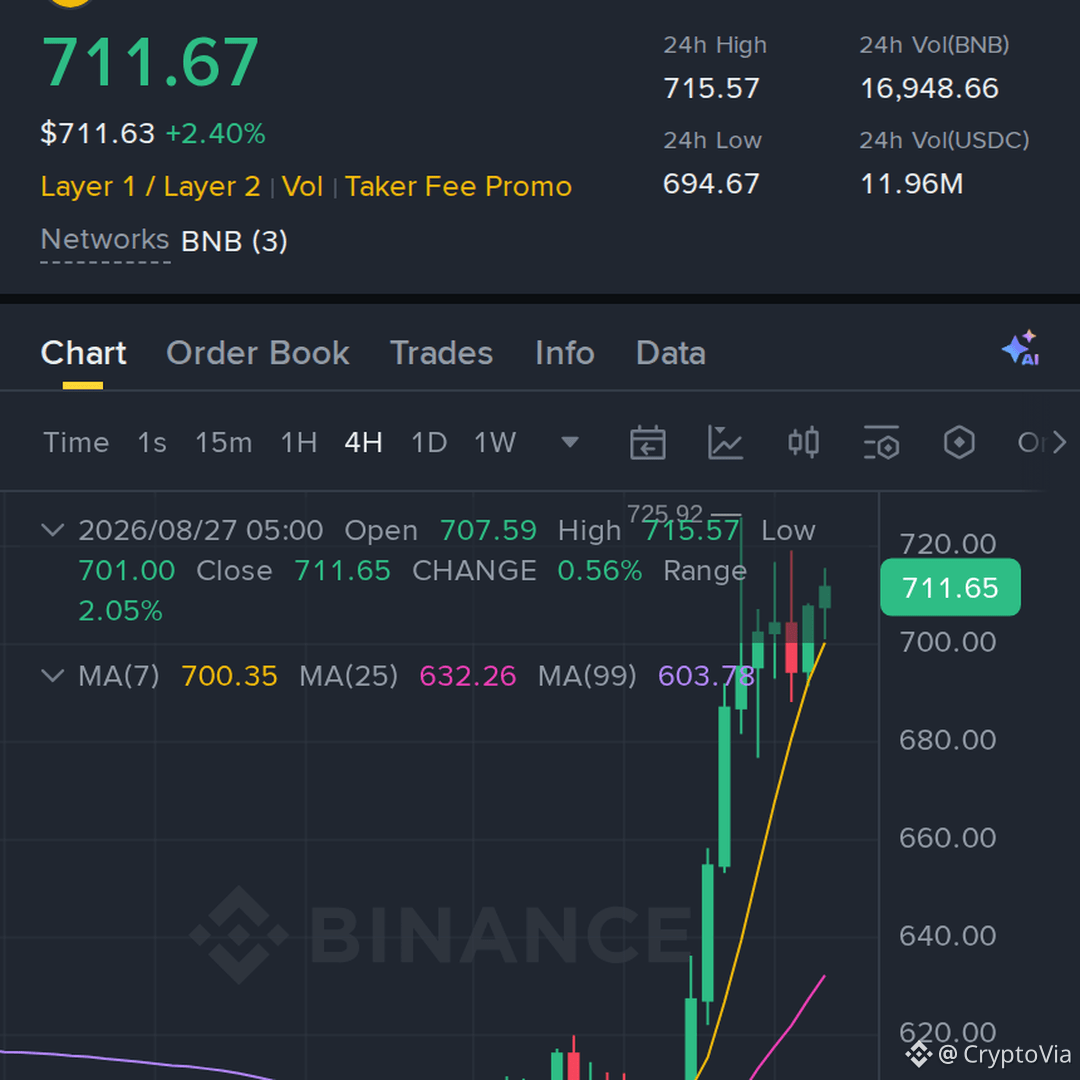The width and height of the screenshot is (1080, 1080).
Task: Open the candlestick chart style icon
Action: [803, 442]
